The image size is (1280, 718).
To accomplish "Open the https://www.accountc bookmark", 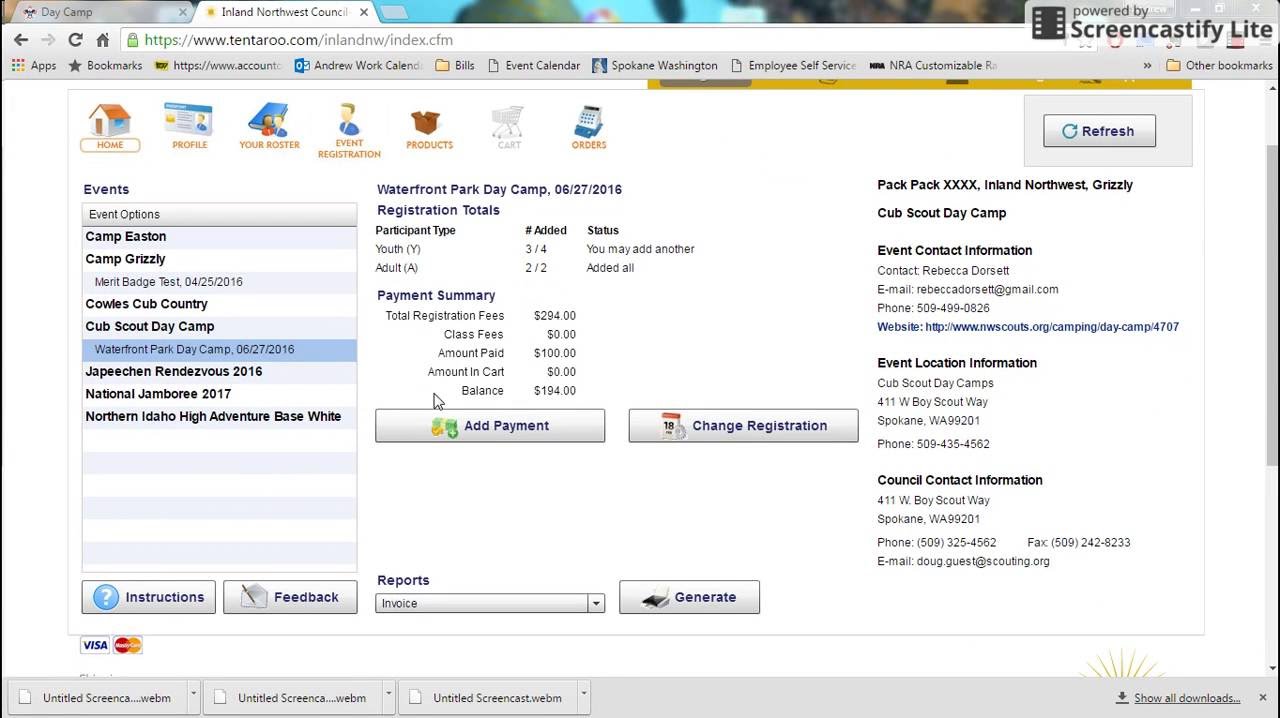I will click(x=218, y=66).
